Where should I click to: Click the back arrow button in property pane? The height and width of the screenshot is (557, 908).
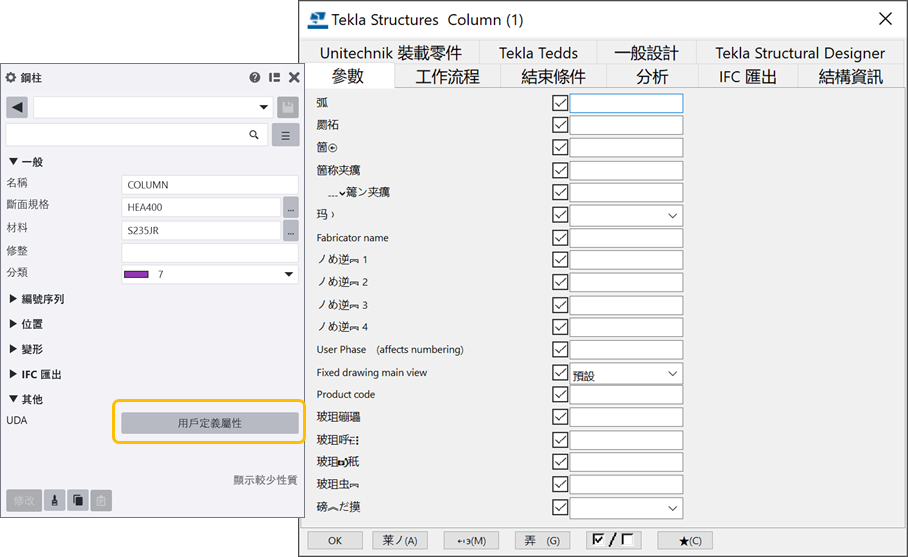[17, 107]
